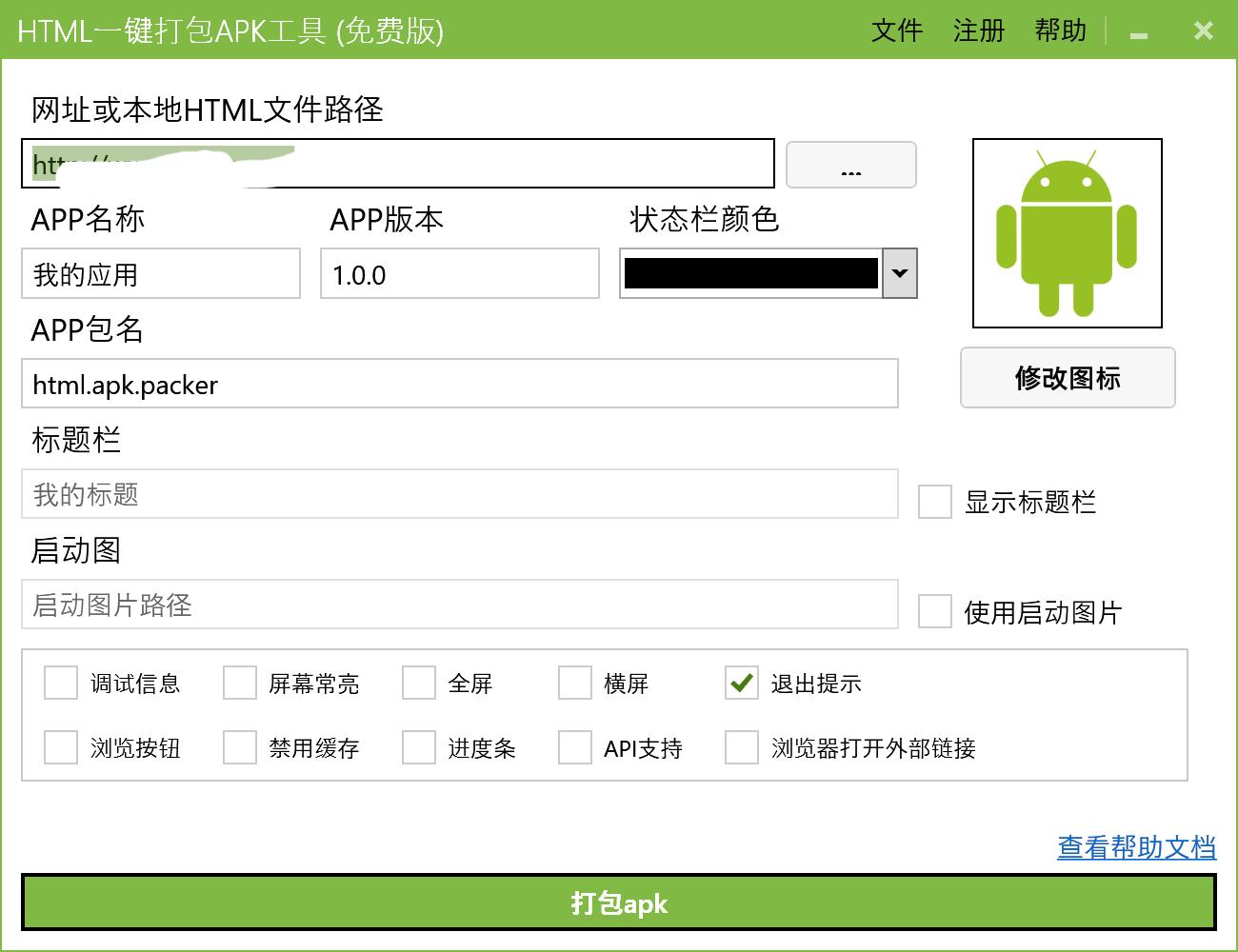Click the 打包apk button
1238x952 pixels.
(x=619, y=903)
